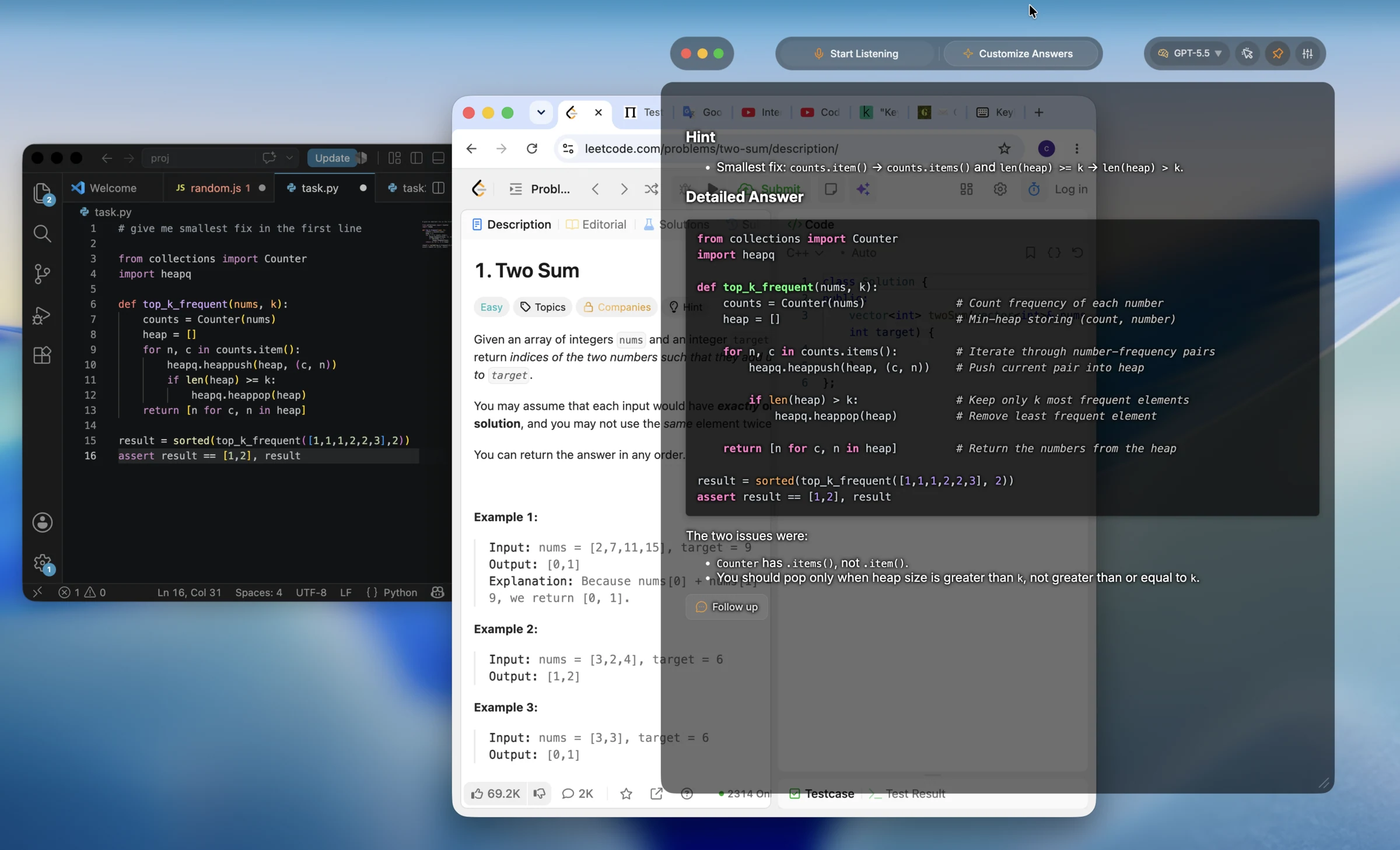This screenshot has height=850, width=1400.
Task: Pick a random problem with shuffle icon
Action: coord(652,189)
